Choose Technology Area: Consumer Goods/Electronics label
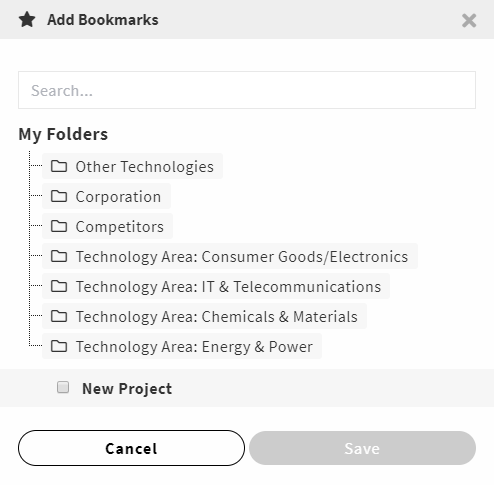494x485 pixels. coord(242,256)
